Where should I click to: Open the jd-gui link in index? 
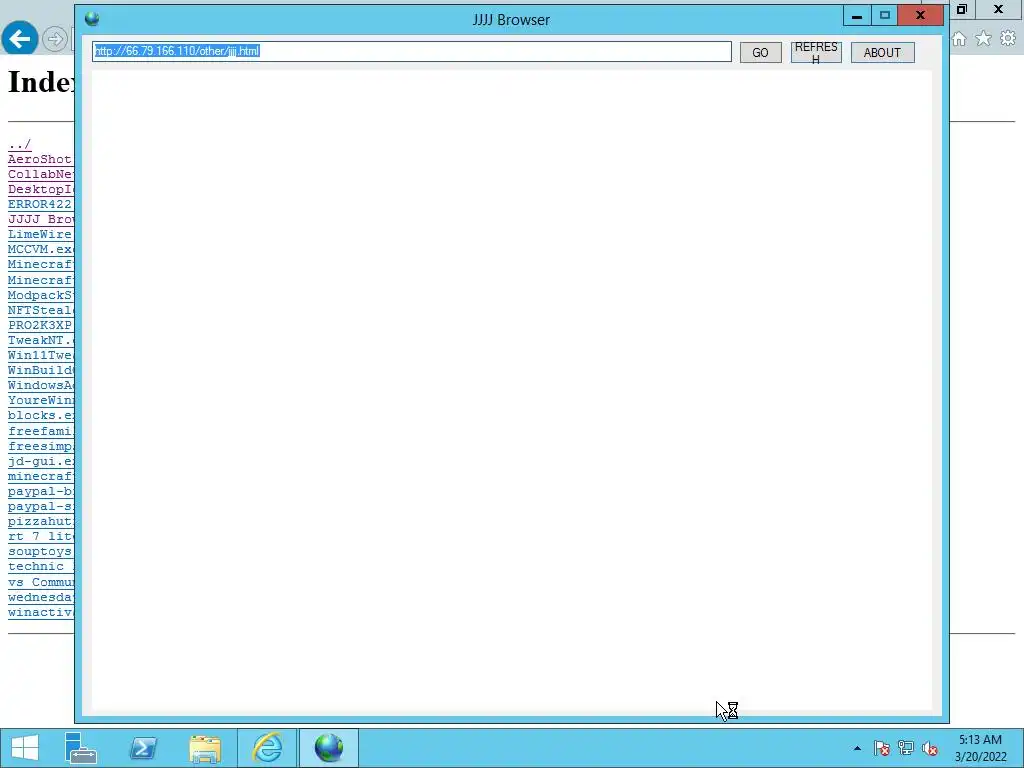(x=40, y=462)
